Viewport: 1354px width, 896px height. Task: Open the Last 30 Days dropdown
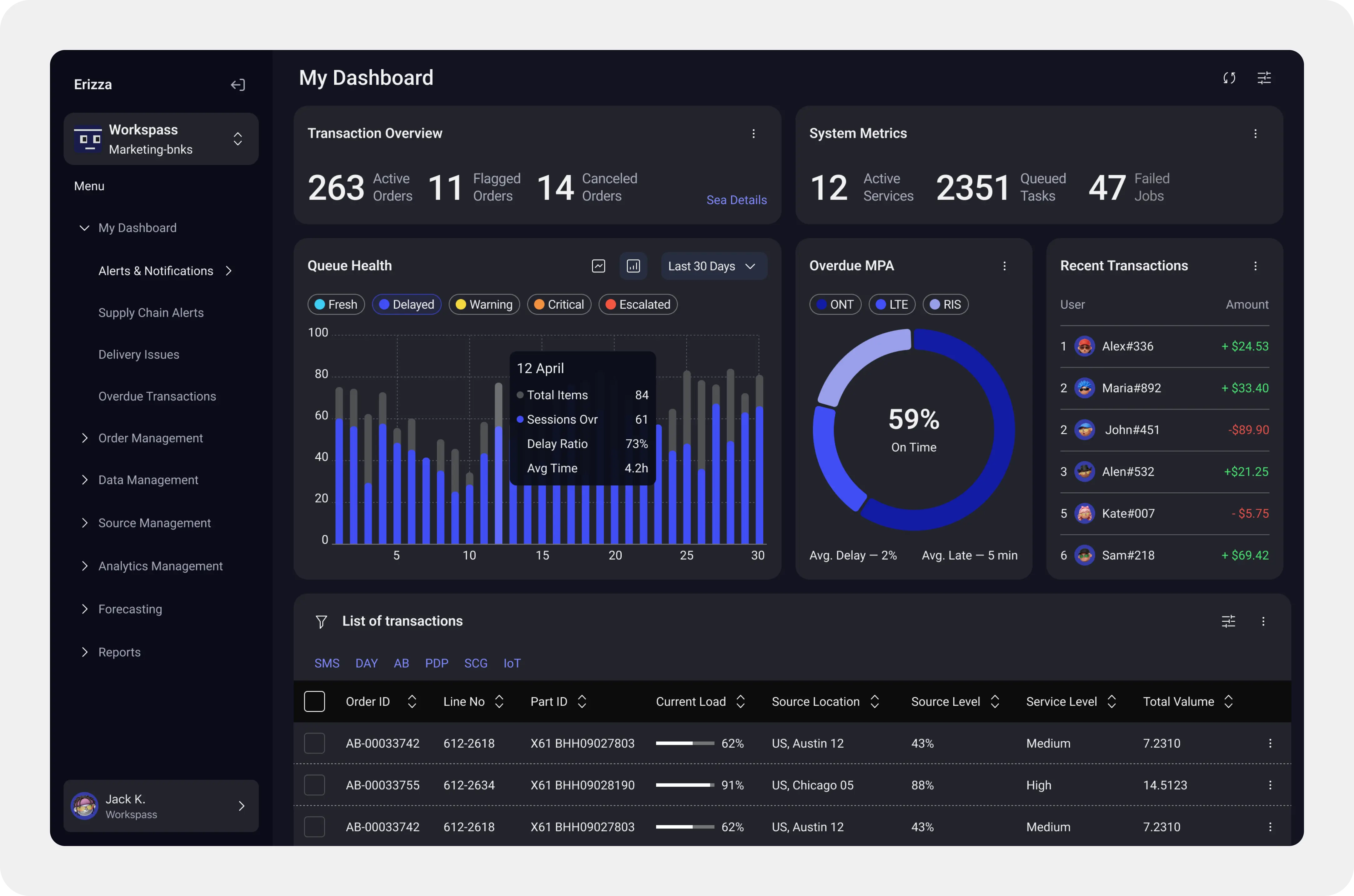[714, 266]
